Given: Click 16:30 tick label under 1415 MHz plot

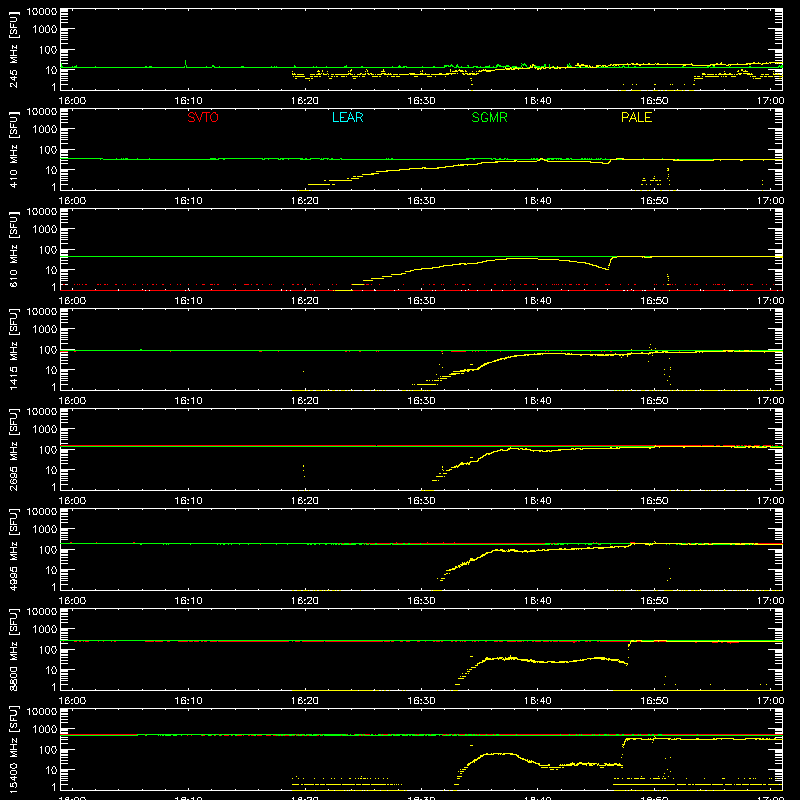Looking at the screenshot, I should pos(421,401).
